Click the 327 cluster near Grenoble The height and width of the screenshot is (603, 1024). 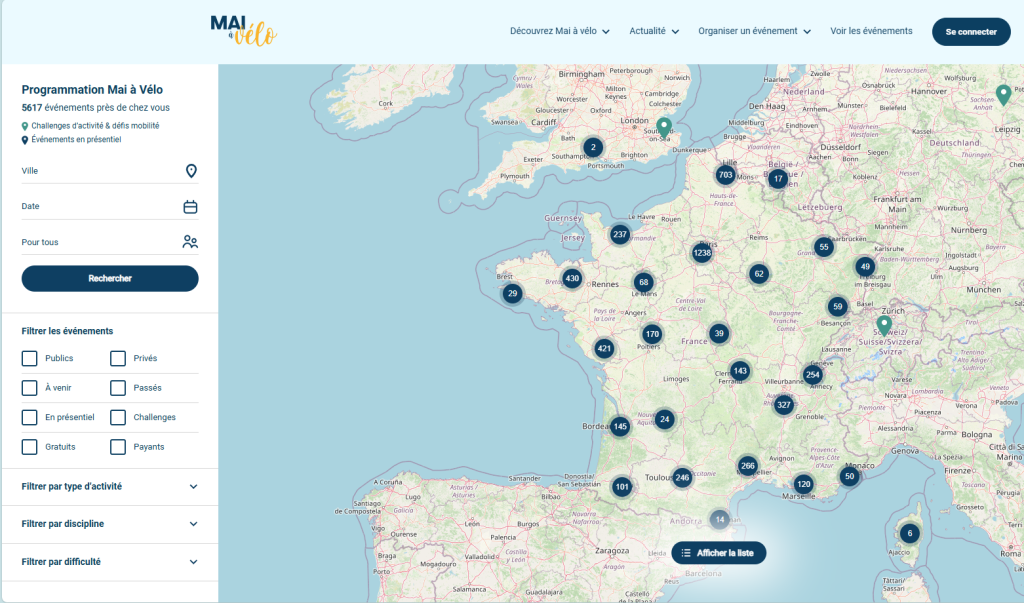[x=784, y=404]
